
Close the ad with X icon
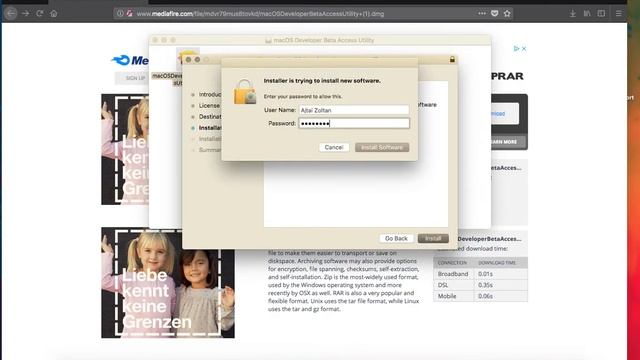pyautogui.click(x=524, y=49)
